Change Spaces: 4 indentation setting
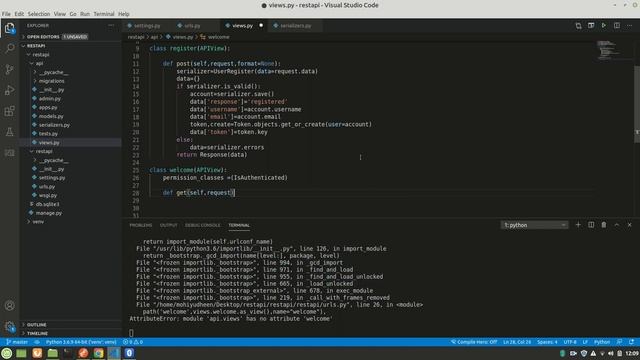The image size is (640, 360). click(x=547, y=342)
